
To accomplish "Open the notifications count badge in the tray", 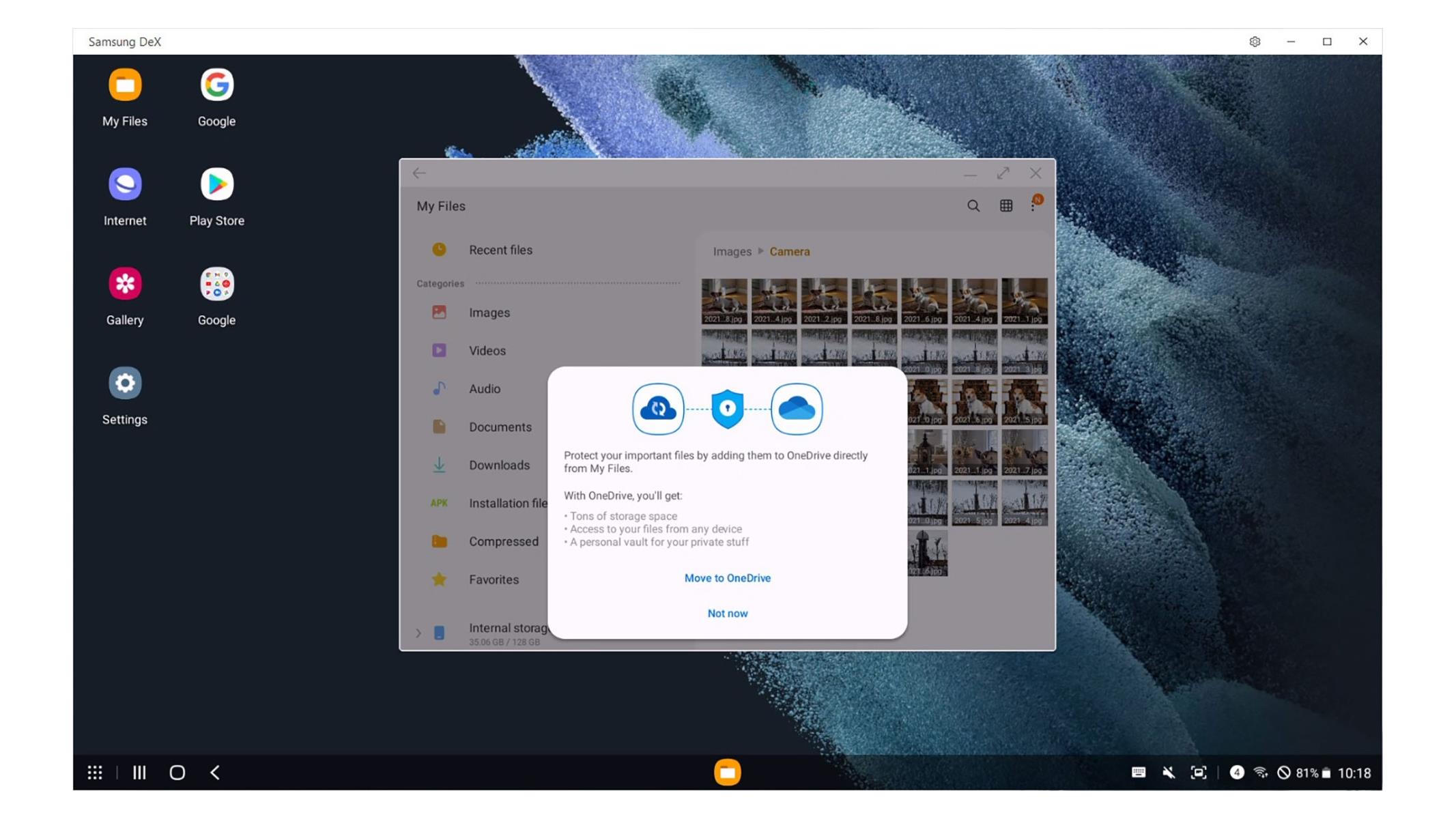I will click(1237, 772).
